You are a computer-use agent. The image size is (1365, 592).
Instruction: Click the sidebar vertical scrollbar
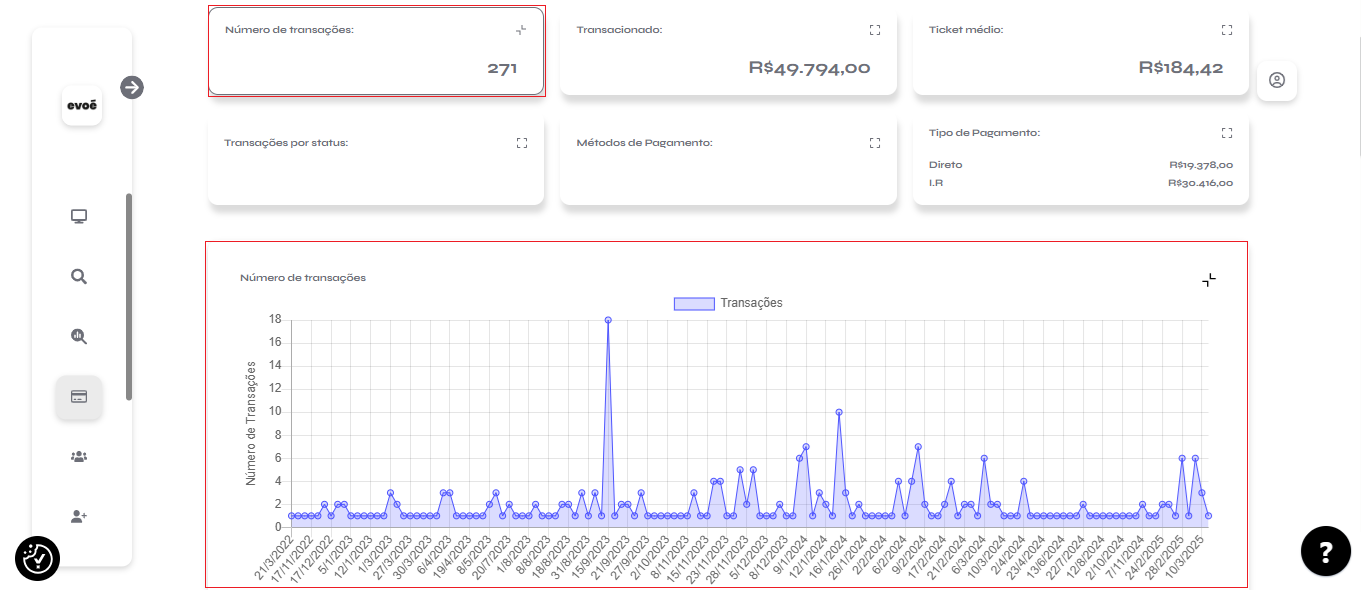pyautogui.click(x=129, y=297)
